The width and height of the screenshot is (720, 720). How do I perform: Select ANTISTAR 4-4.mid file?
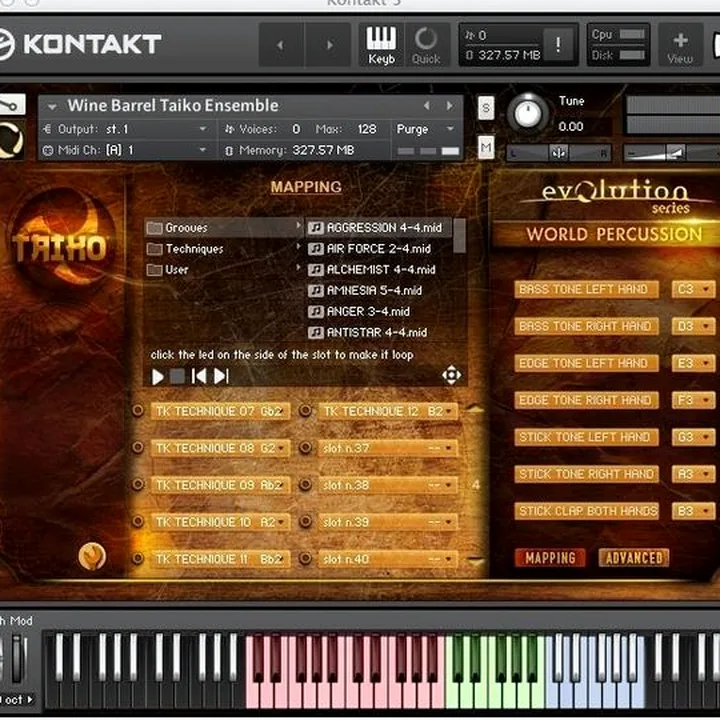pos(379,332)
